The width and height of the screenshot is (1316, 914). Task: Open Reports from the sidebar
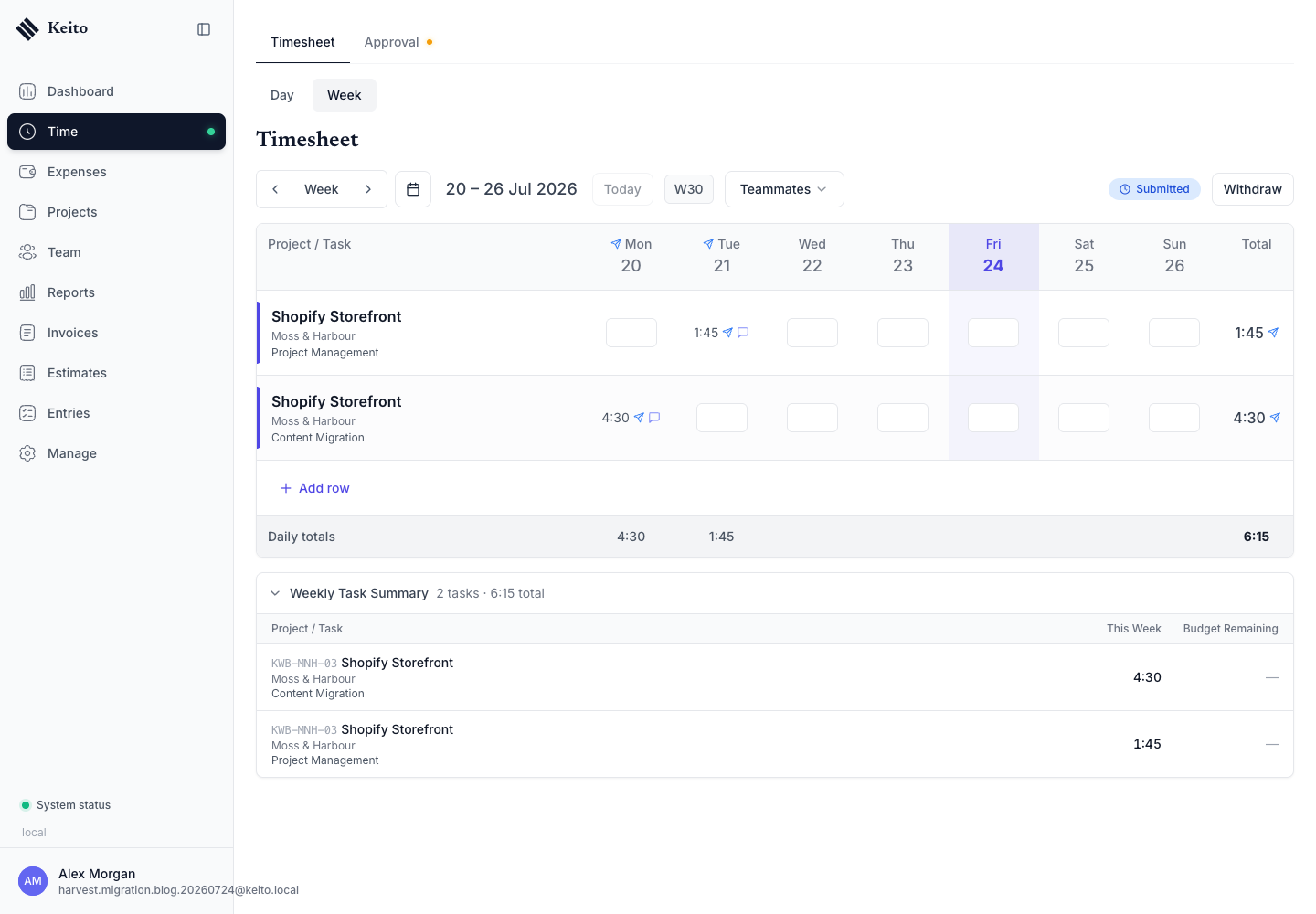(x=116, y=292)
